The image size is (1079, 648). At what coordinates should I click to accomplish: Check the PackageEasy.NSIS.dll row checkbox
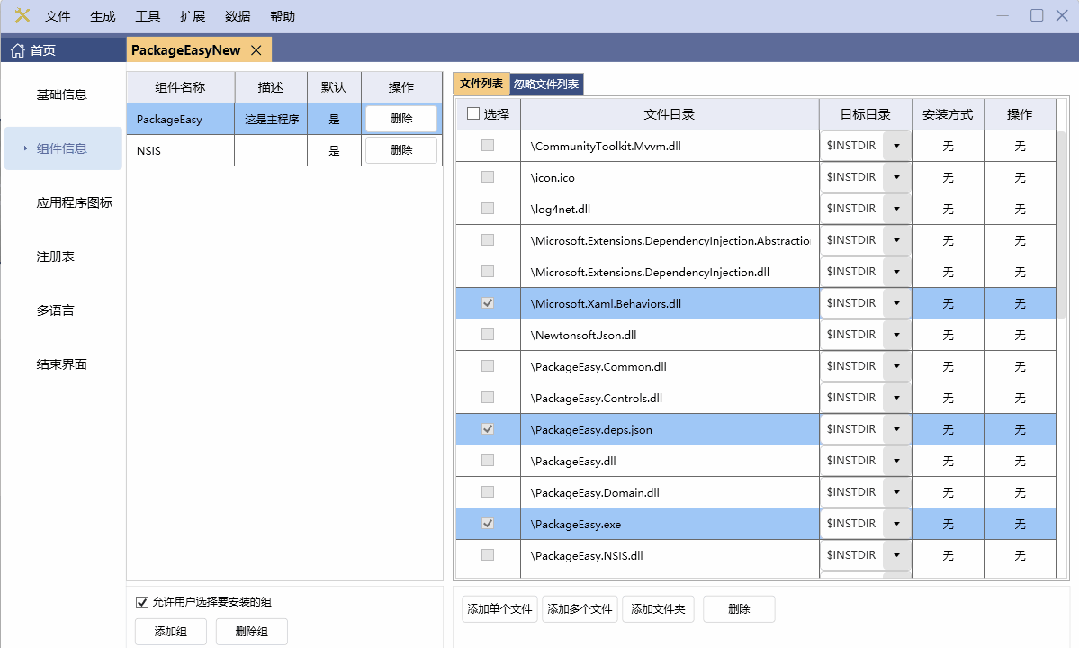tap(487, 554)
